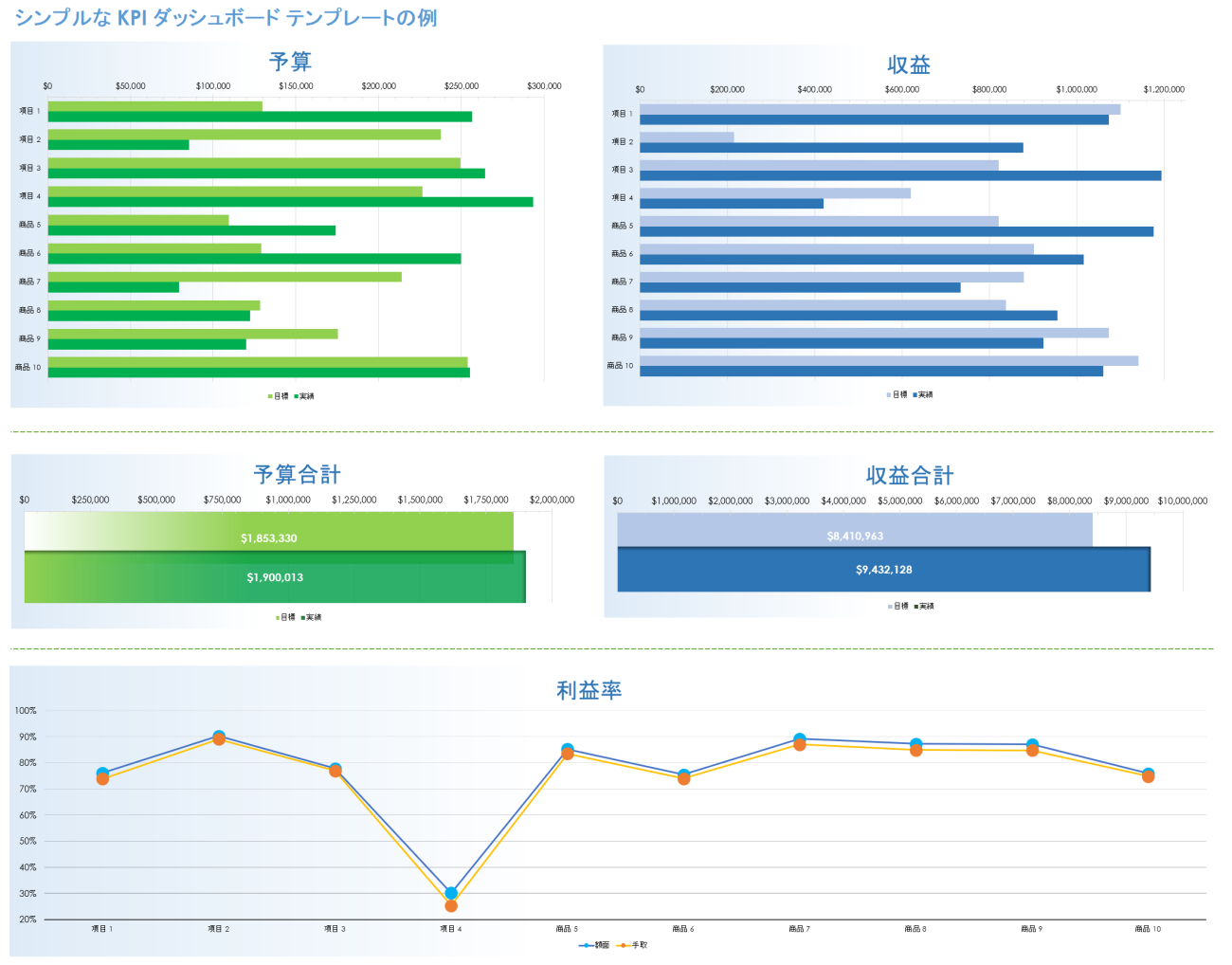Click the orange 手取 series marker in the legend
The width and height of the screenshot is (1232, 965).
tap(624, 945)
